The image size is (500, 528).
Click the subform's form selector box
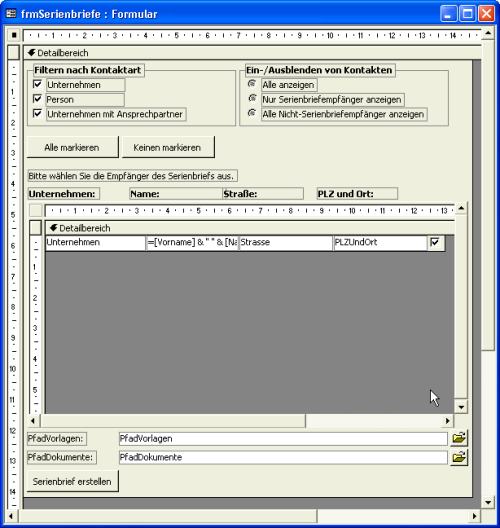pyautogui.click(x=35, y=210)
